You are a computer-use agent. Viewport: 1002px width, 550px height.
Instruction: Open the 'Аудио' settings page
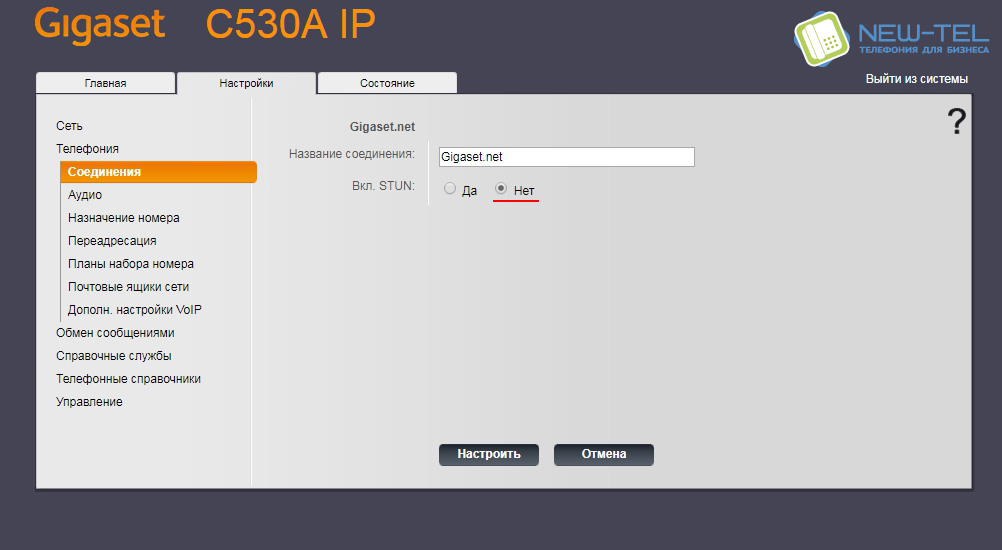pyautogui.click(x=85, y=195)
